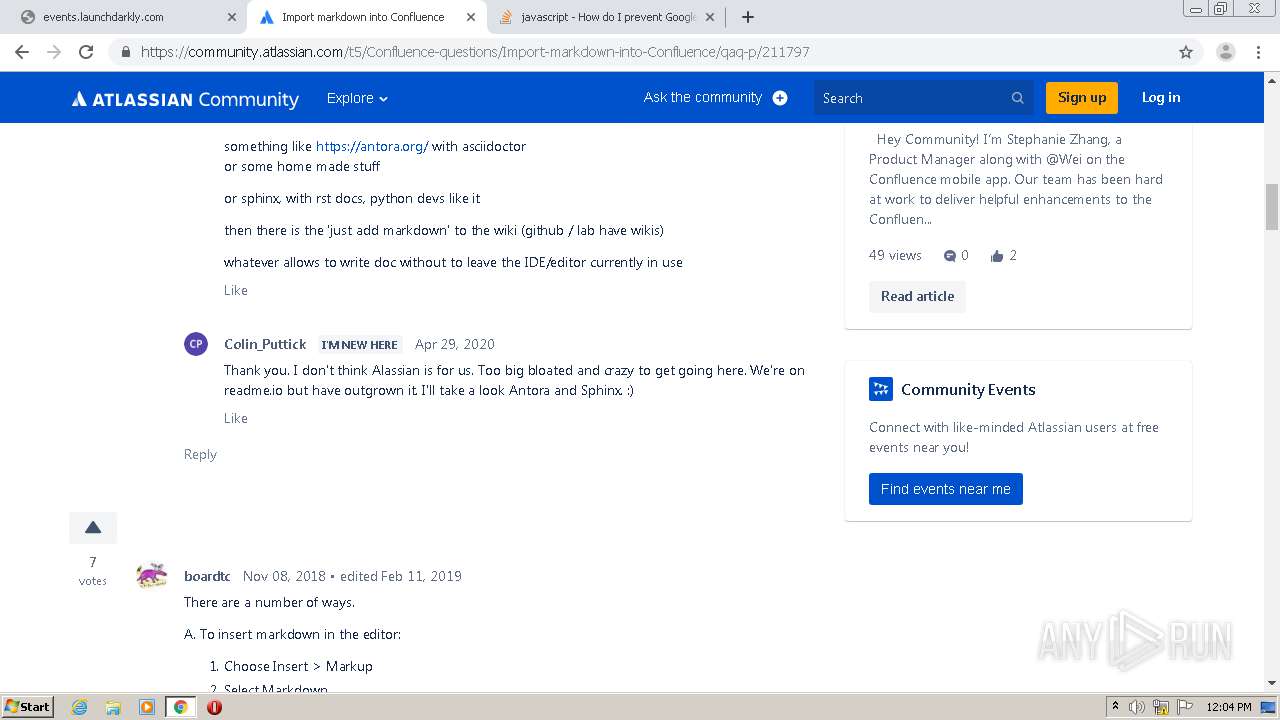This screenshot has width=1280, height=720.
Task: Open boardtc's user profile link
Action: [x=207, y=576]
